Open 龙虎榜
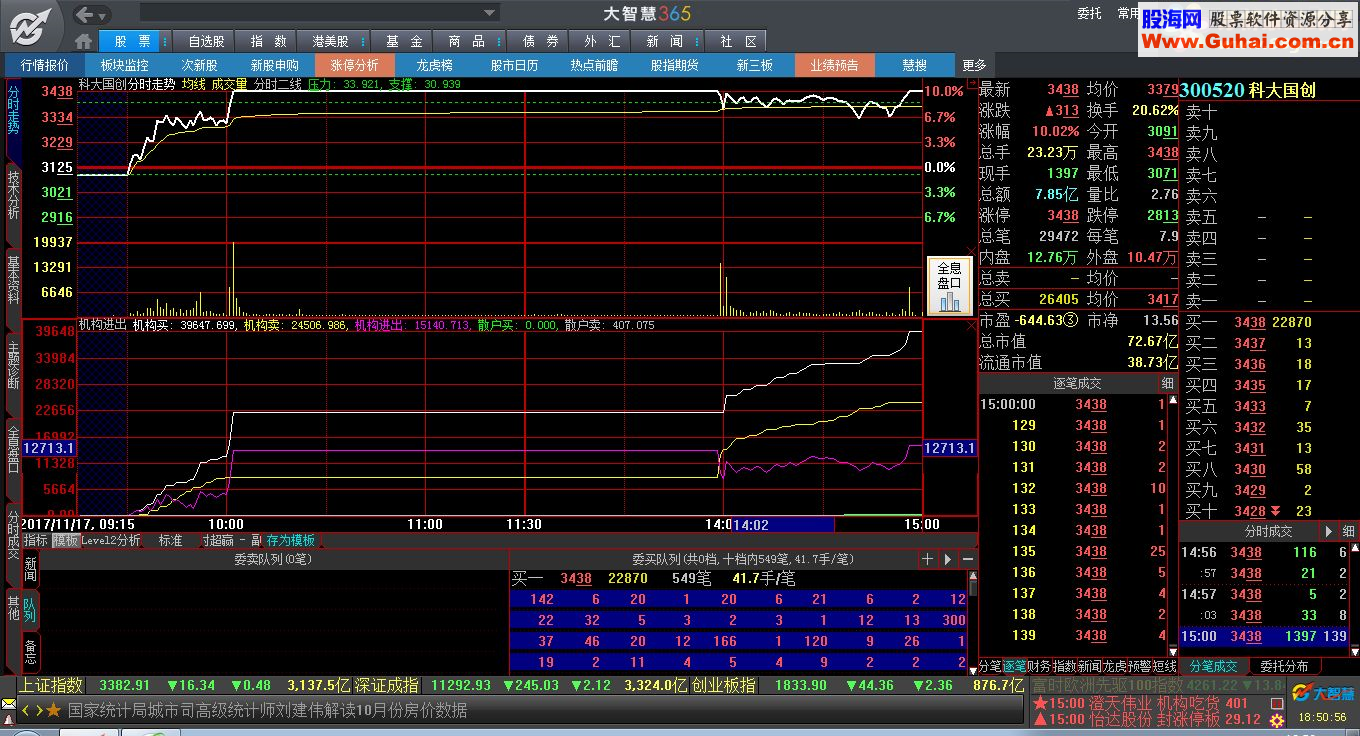1360x736 pixels. coord(435,65)
